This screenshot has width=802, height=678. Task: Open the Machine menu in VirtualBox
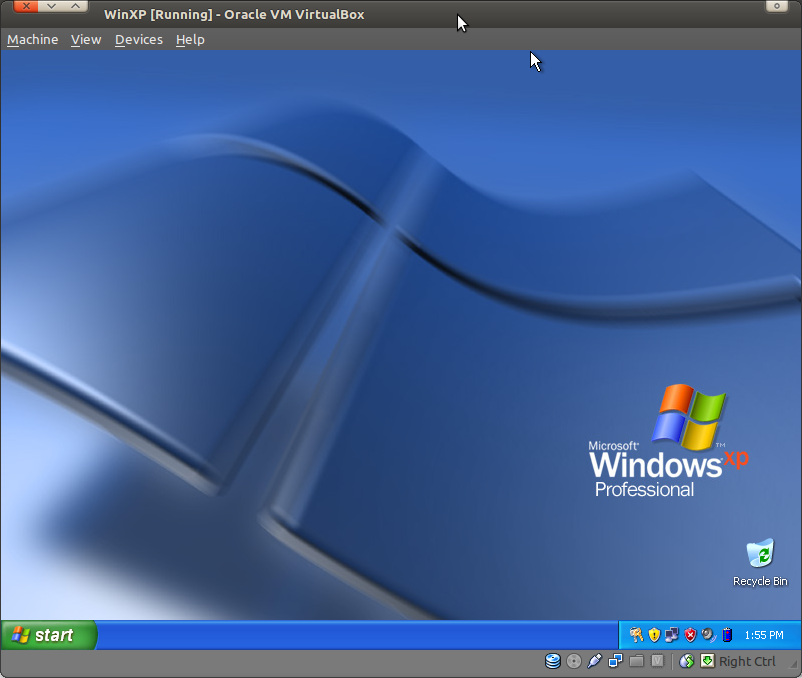32,39
